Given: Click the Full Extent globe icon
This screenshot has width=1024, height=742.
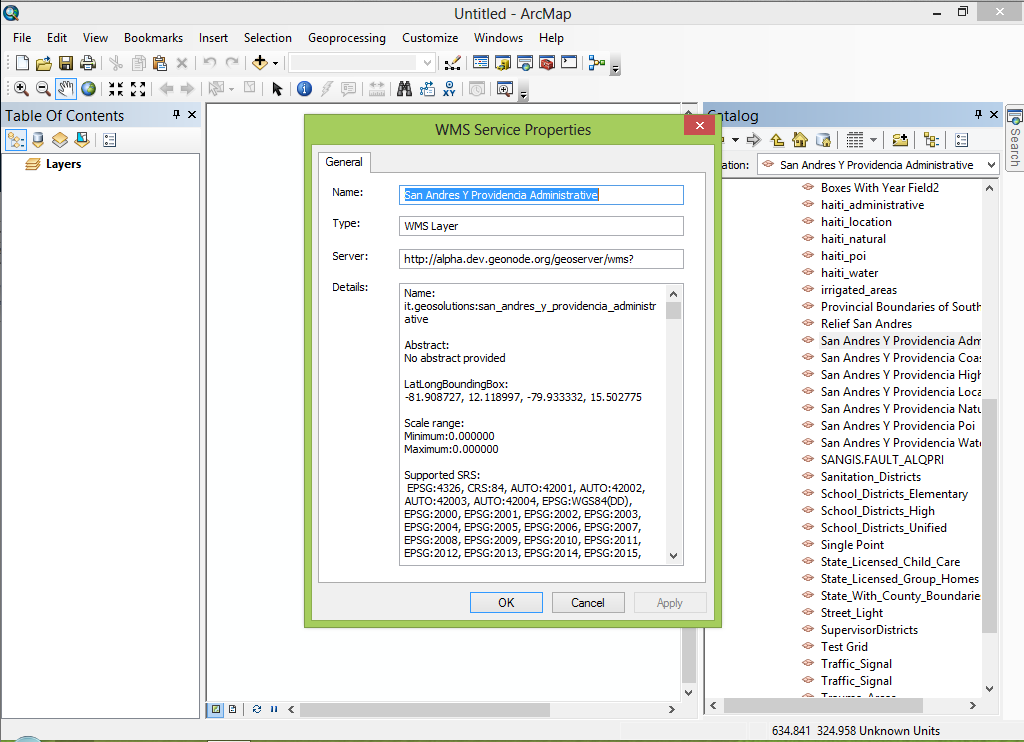Looking at the screenshot, I should pyautogui.click(x=89, y=89).
